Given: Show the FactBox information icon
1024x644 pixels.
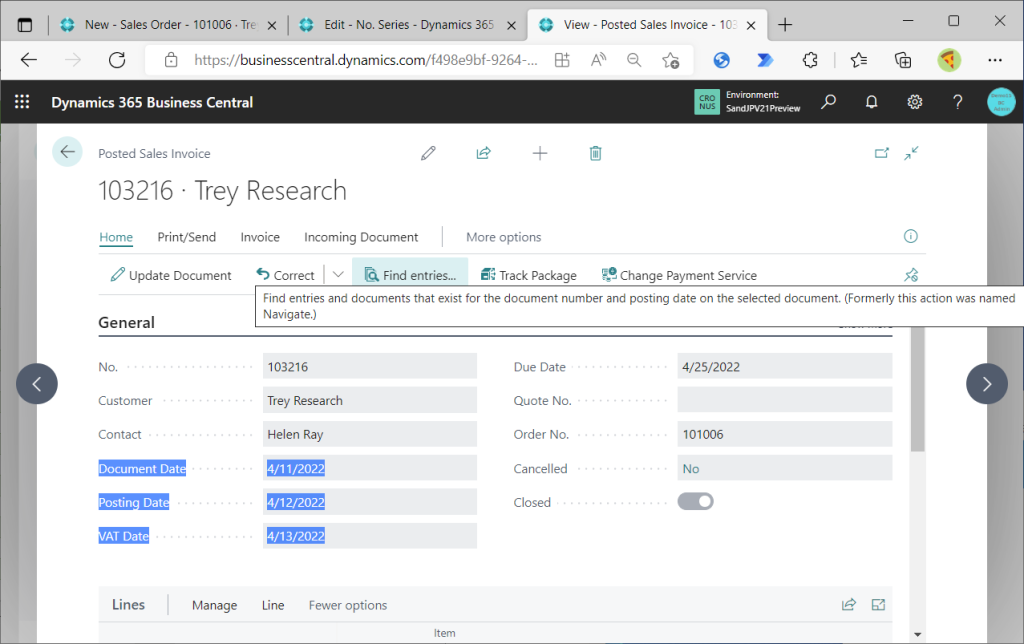Looking at the screenshot, I should coord(910,236).
